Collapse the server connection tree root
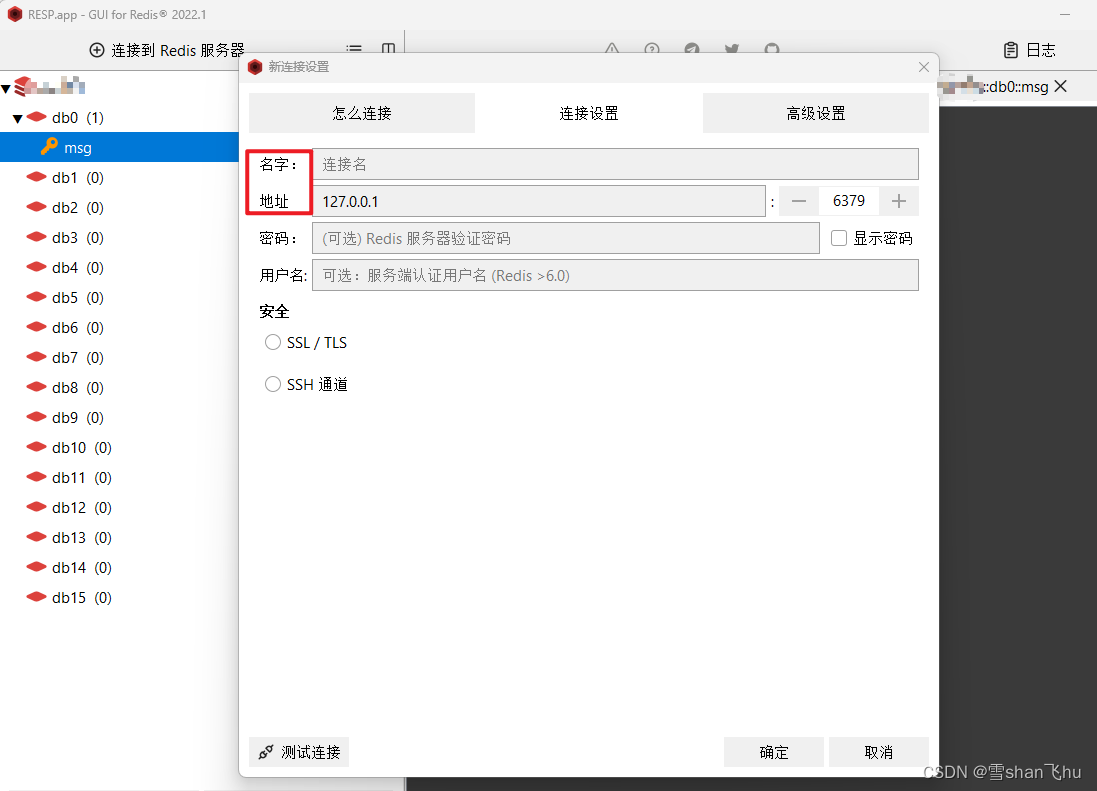 pos(7,87)
